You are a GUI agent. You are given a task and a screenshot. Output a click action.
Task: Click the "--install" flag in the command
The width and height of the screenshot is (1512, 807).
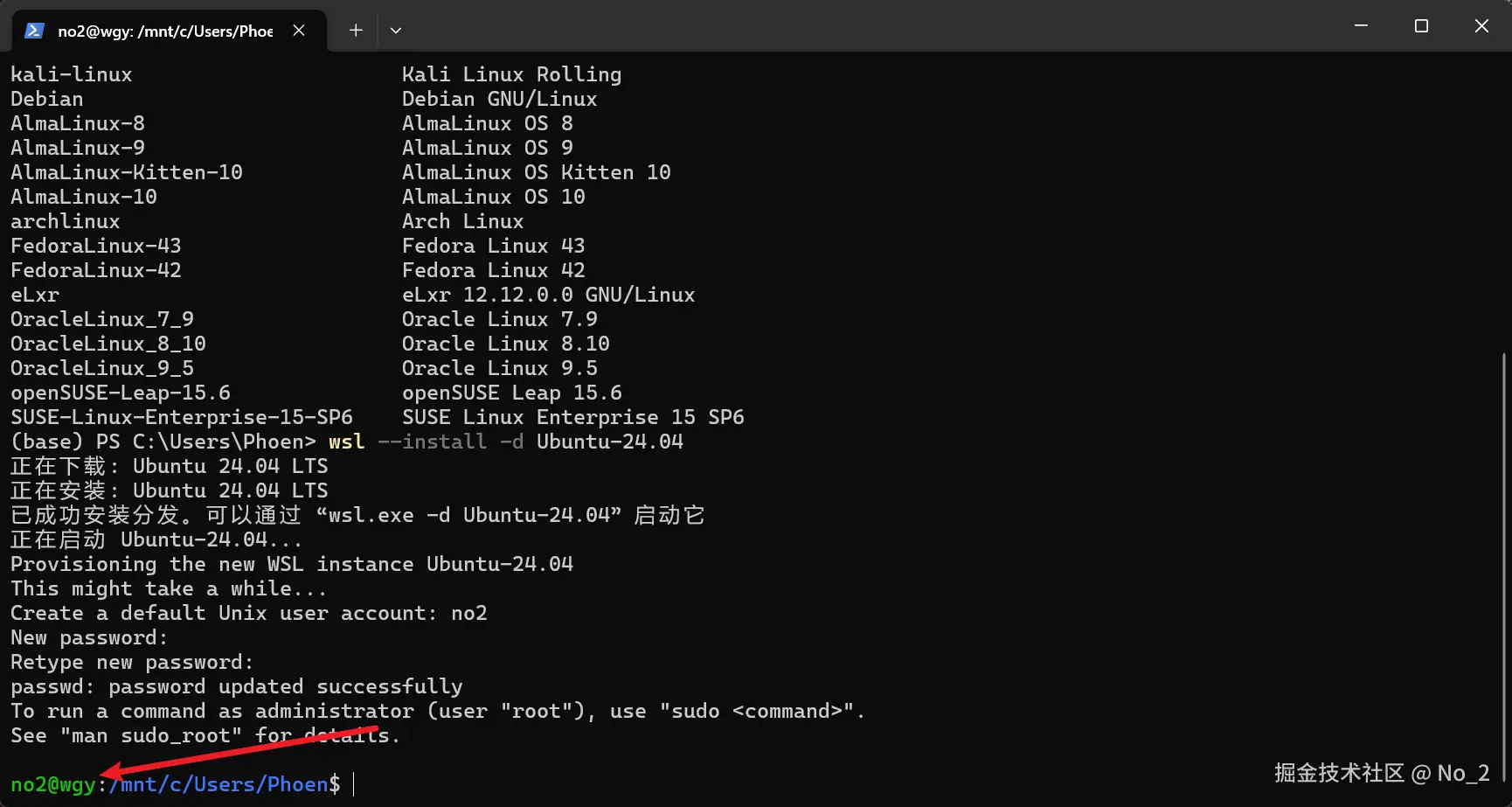(x=432, y=442)
